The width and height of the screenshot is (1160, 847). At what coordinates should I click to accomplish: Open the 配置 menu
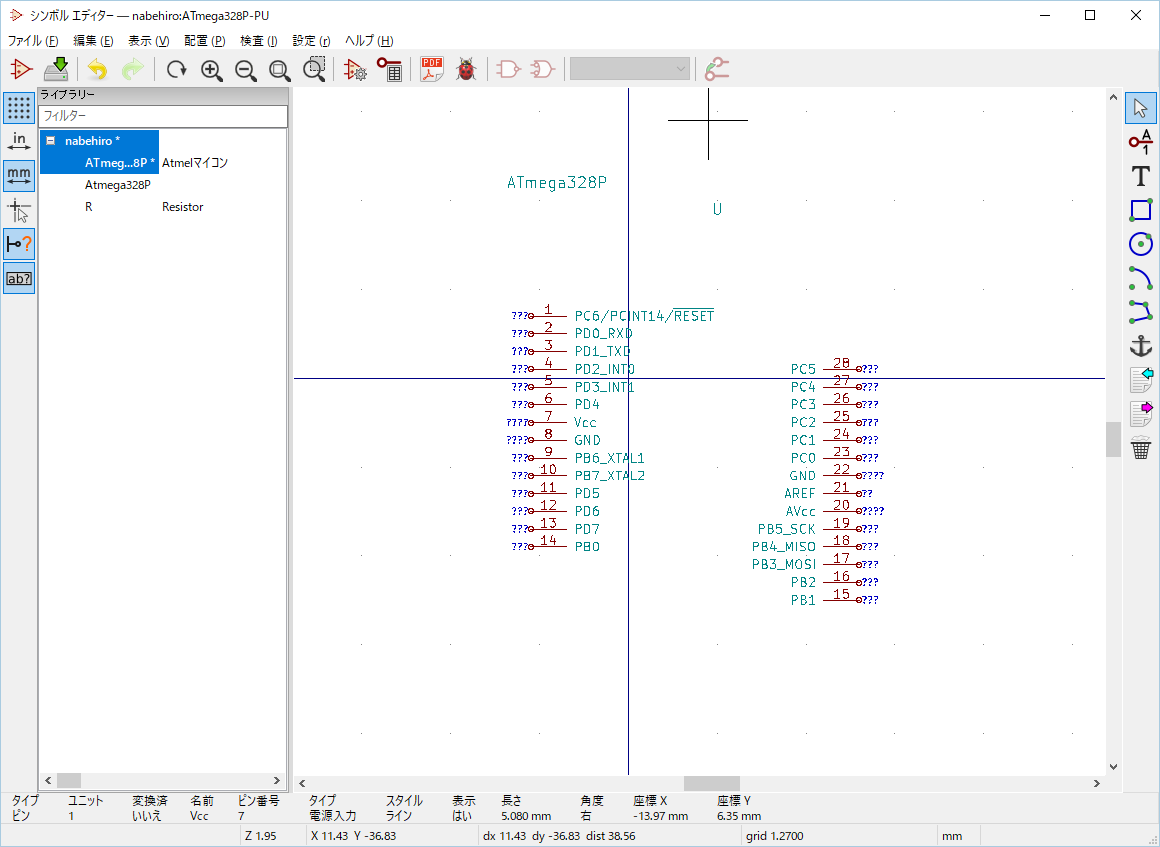pyautogui.click(x=204, y=41)
